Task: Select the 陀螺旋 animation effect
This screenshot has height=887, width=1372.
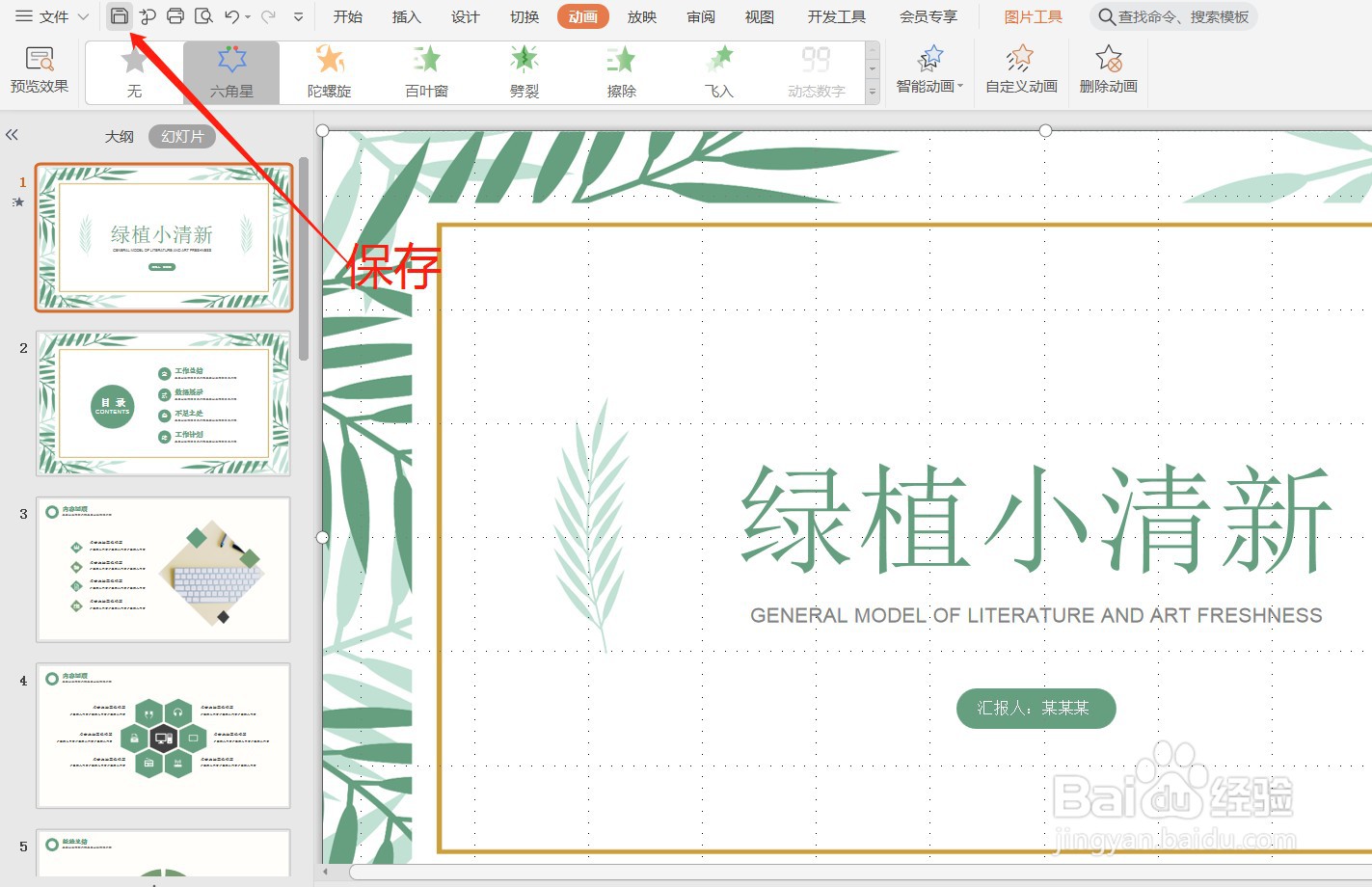Action: [x=330, y=70]
